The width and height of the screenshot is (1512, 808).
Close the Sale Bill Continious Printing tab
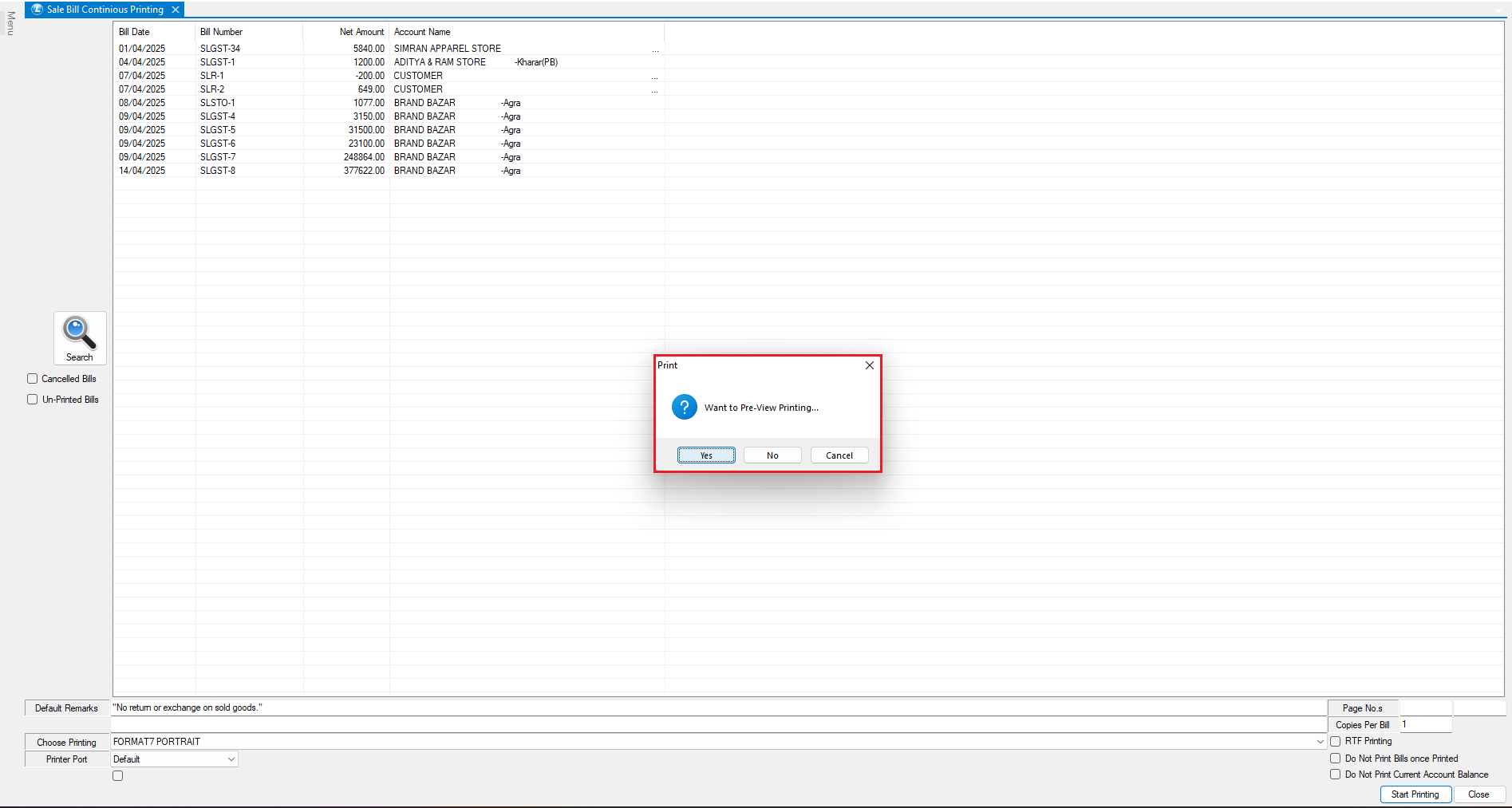[176, 10]
